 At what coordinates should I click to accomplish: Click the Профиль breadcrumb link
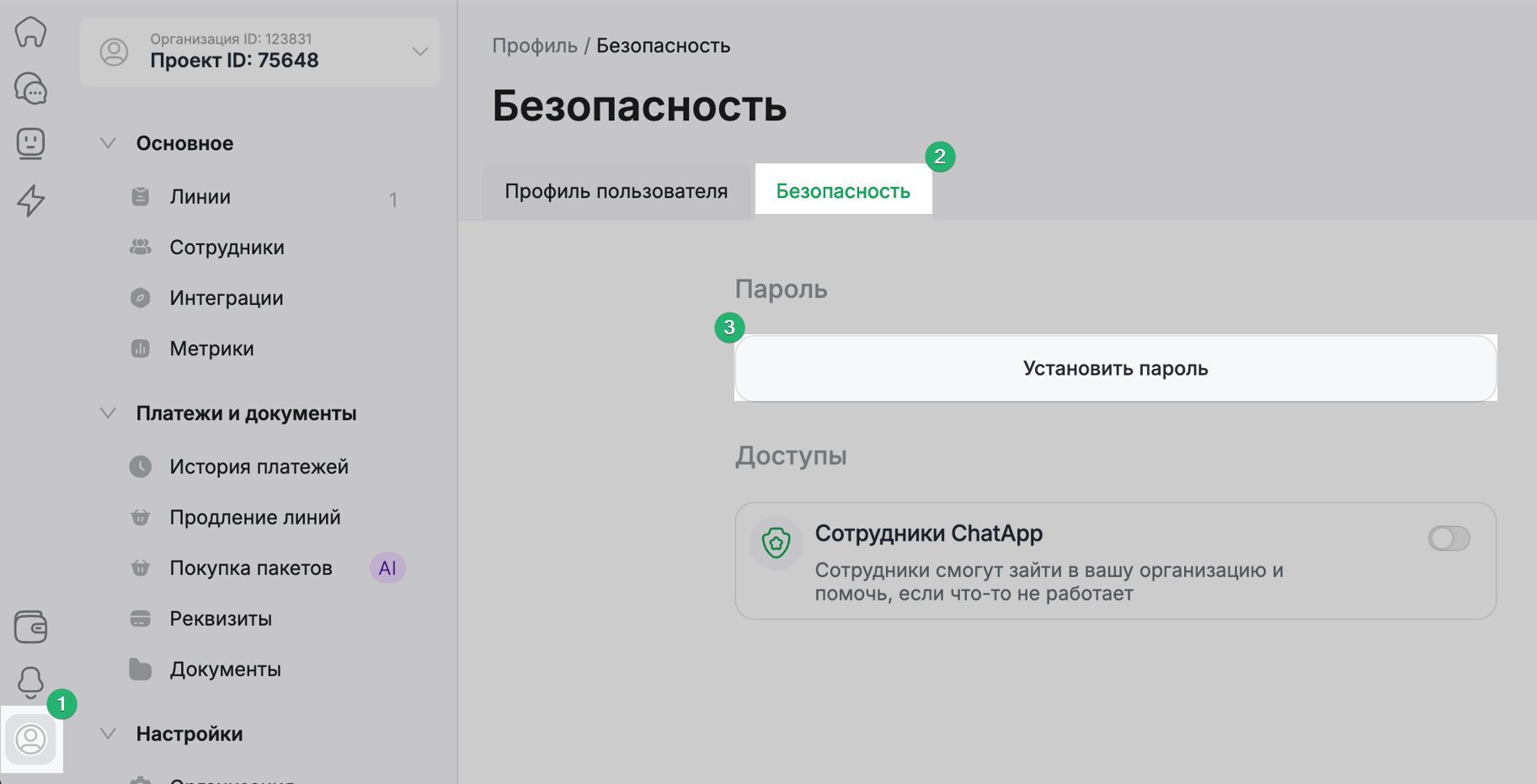(534, 45)
